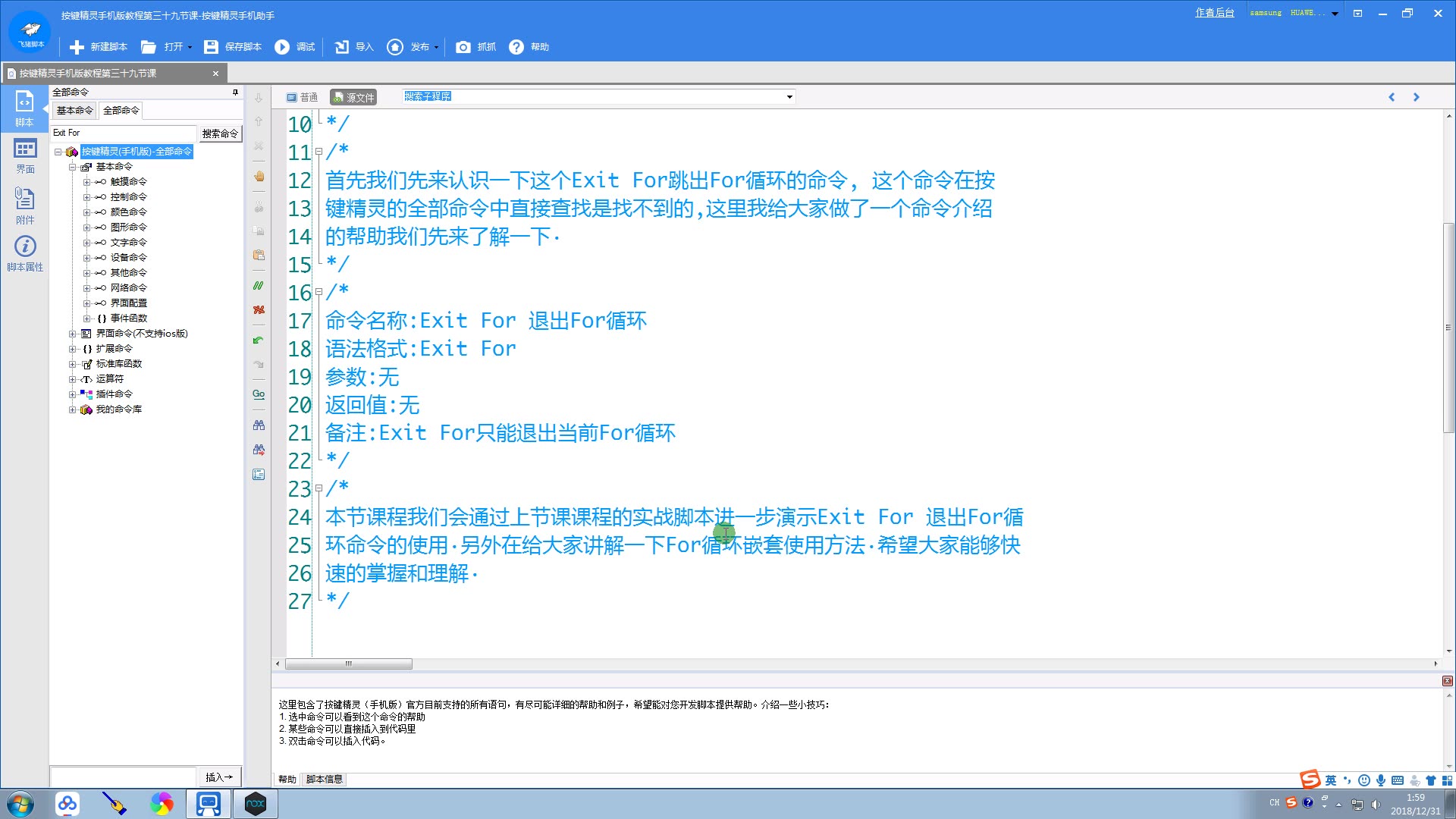Open the Nox emulator taskbar icon
Viewport: 1456px width, 819px height.
pyautogui.click(x=256, y=804)
